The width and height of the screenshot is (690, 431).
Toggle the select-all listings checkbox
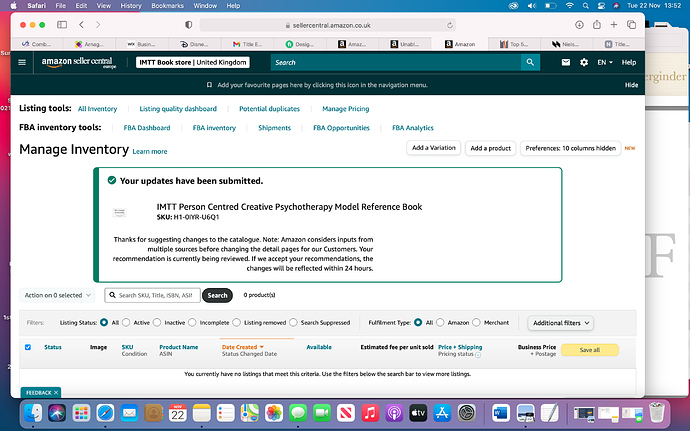click(x=28, y=347)
